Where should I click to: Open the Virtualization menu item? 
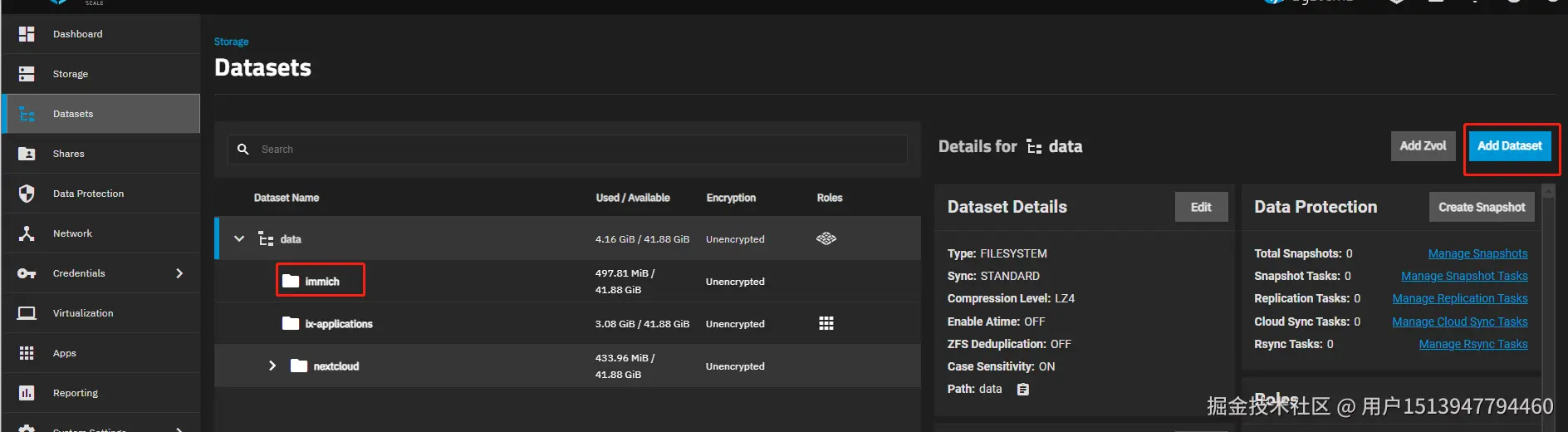click(83, 313)
